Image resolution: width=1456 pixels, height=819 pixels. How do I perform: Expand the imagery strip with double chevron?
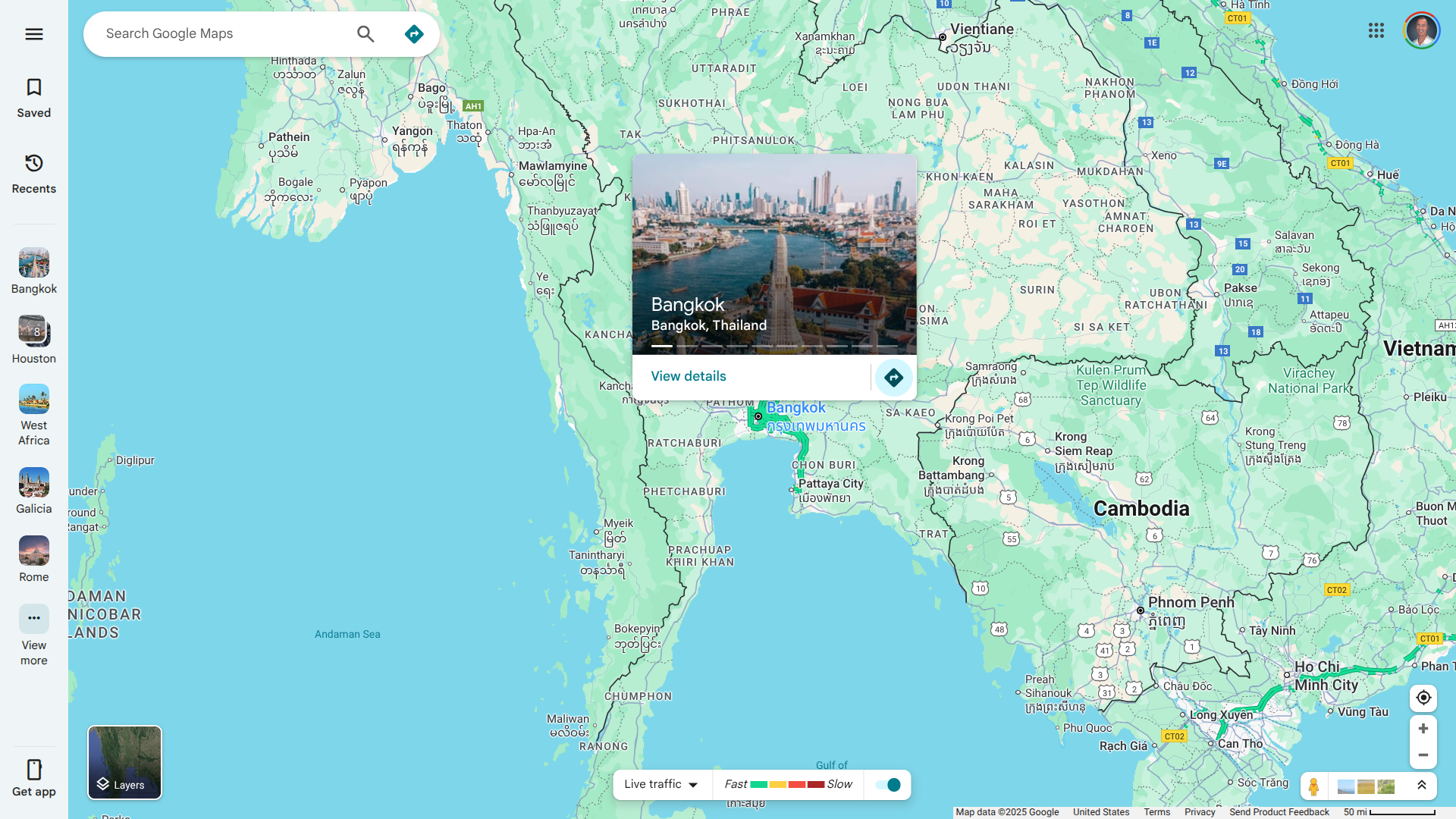pyautogui.click(x=1421, y=786)
